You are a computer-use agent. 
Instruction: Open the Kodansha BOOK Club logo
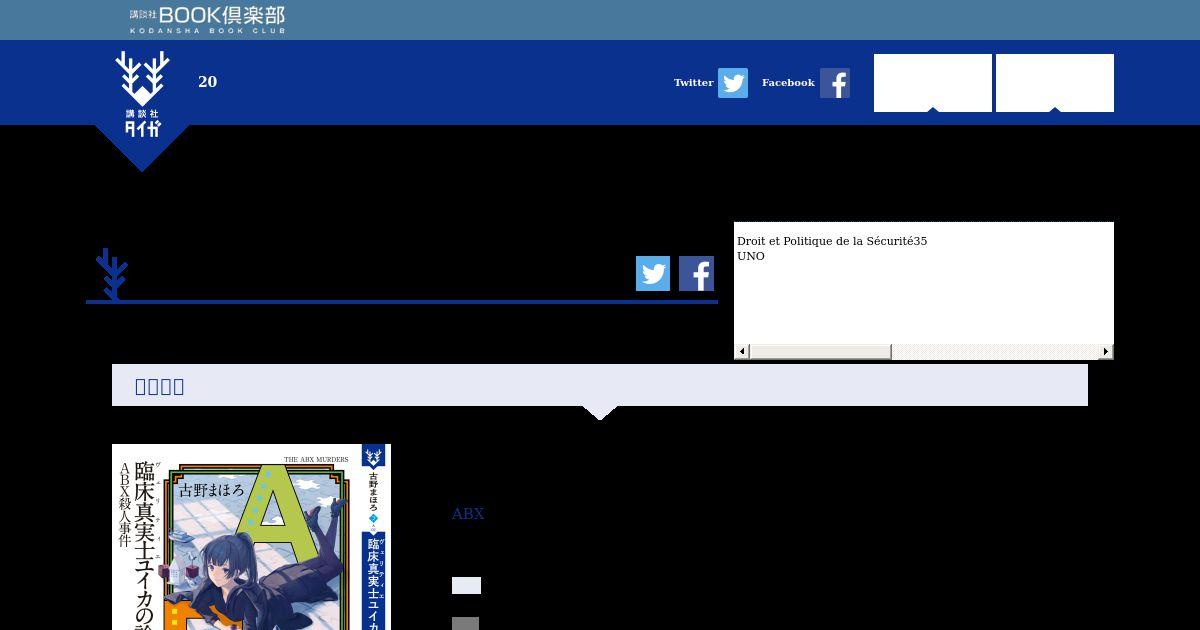[207, 20]
